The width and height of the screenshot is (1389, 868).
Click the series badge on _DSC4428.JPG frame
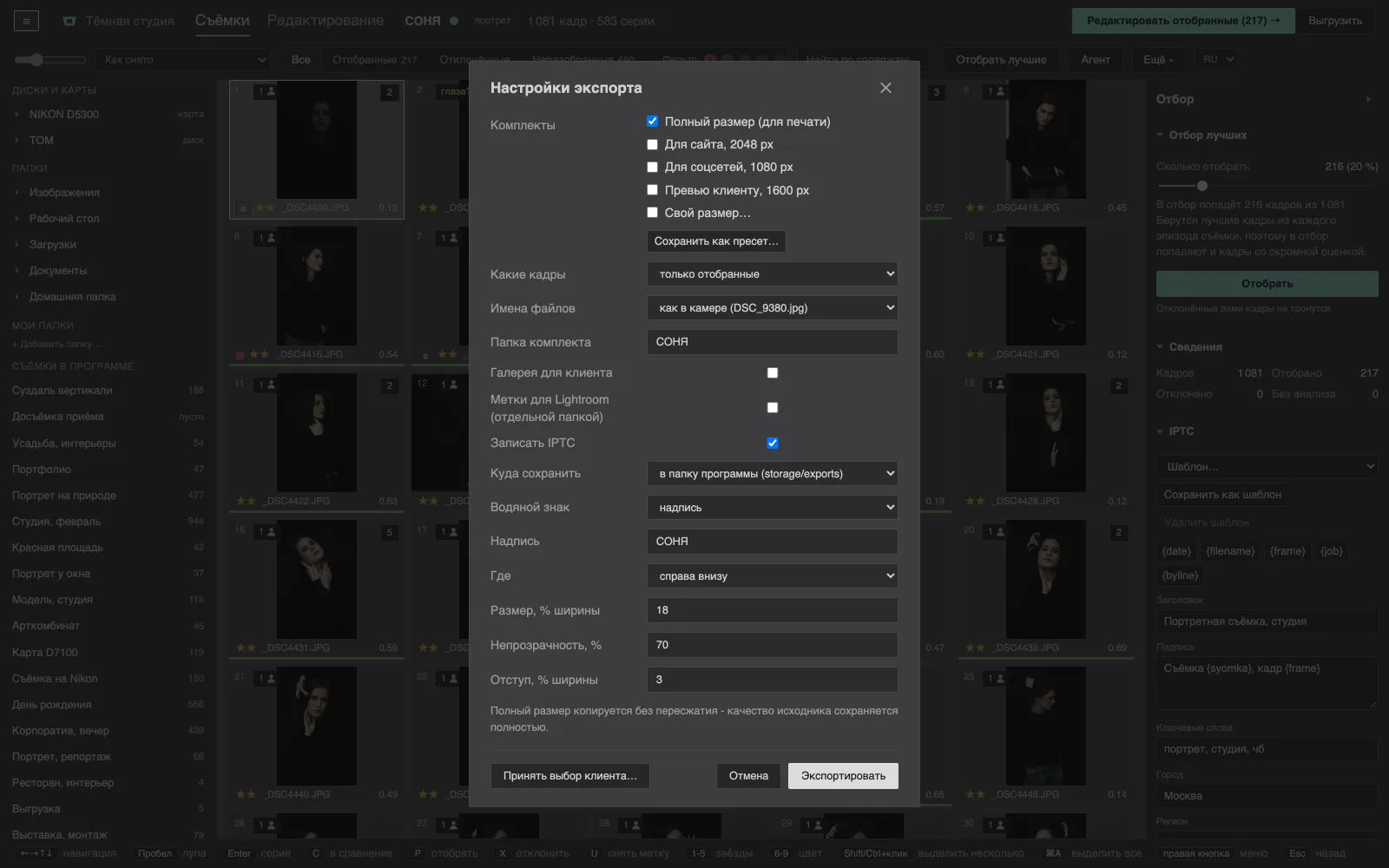pos(1118,385)
